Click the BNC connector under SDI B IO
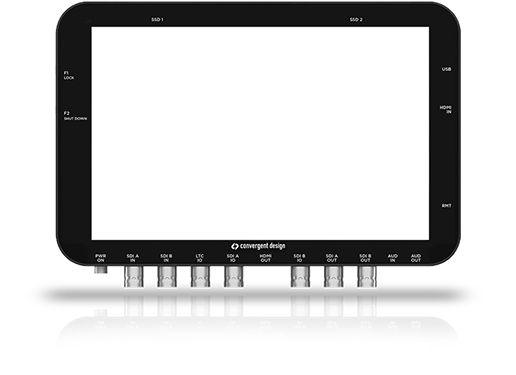The width and height of the screenshot is (516, 375). [x=300, y=276]
